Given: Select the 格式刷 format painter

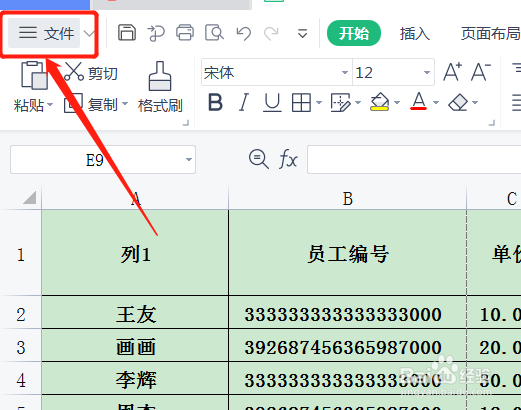Looking at the screenshot, I should point(160,87).
